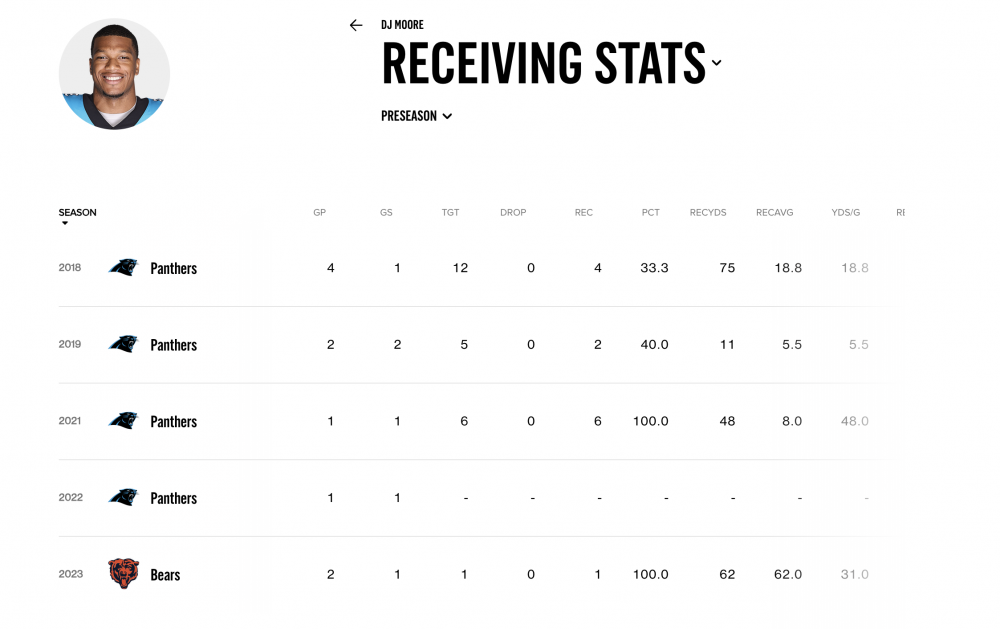Image resolution: width=1000 pixels, height=629 pixels.
Task: Click the Panthers logo in the 2022 row
Action: click(x=123, y=497)
